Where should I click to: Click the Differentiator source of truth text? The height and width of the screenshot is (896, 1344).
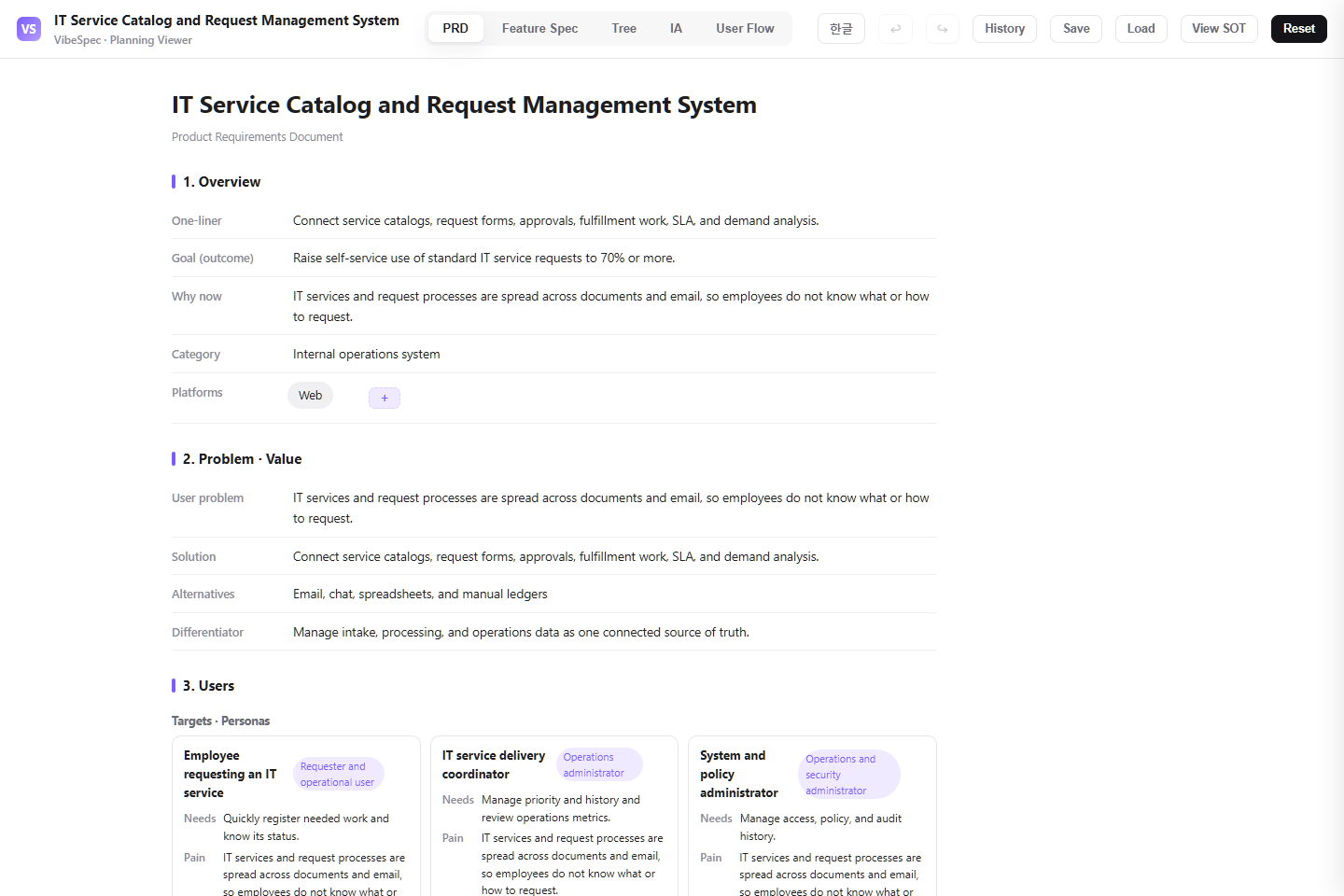pyautogui.click(x=521, y=633)
